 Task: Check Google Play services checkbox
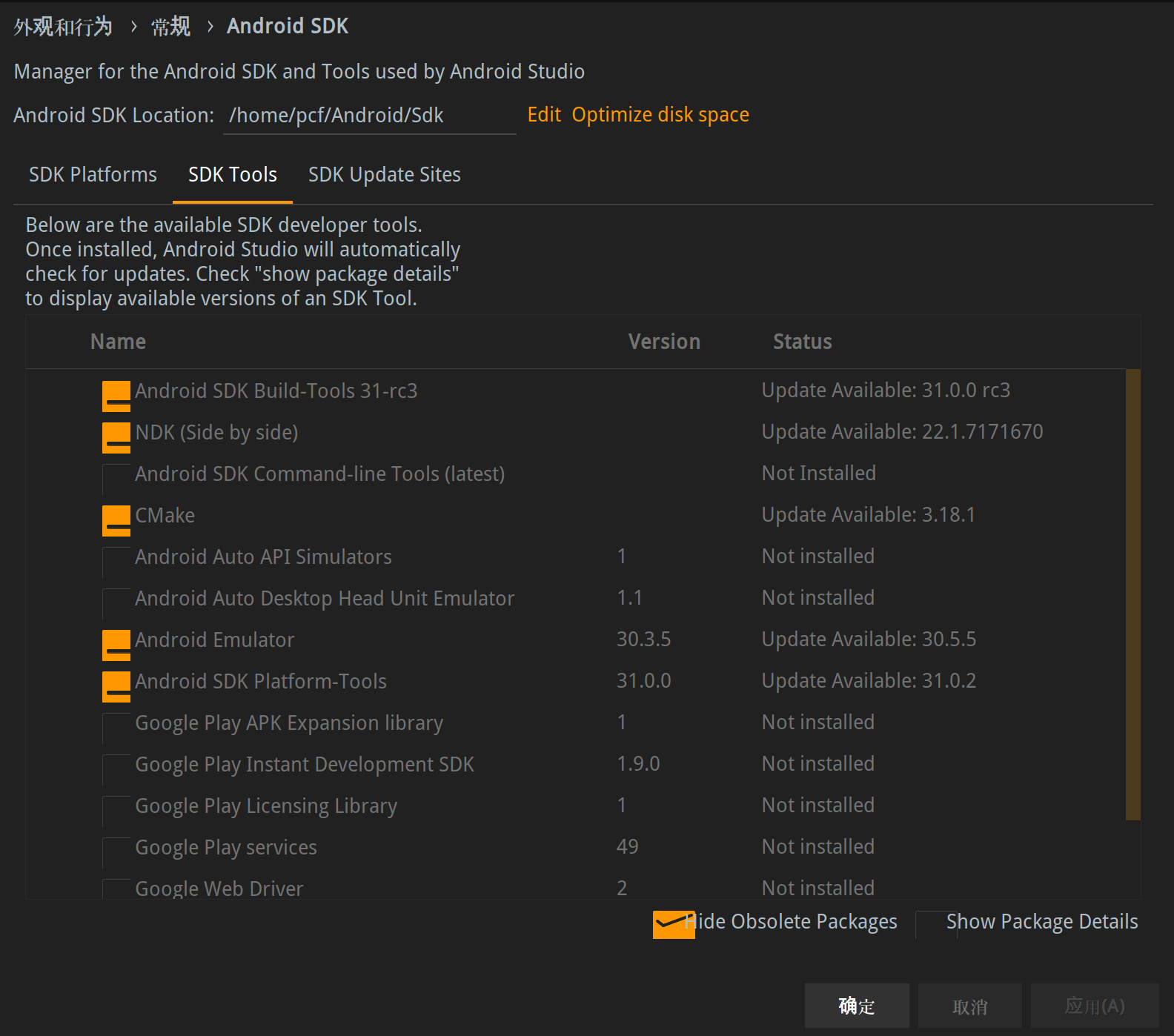[x=116, y=853]
